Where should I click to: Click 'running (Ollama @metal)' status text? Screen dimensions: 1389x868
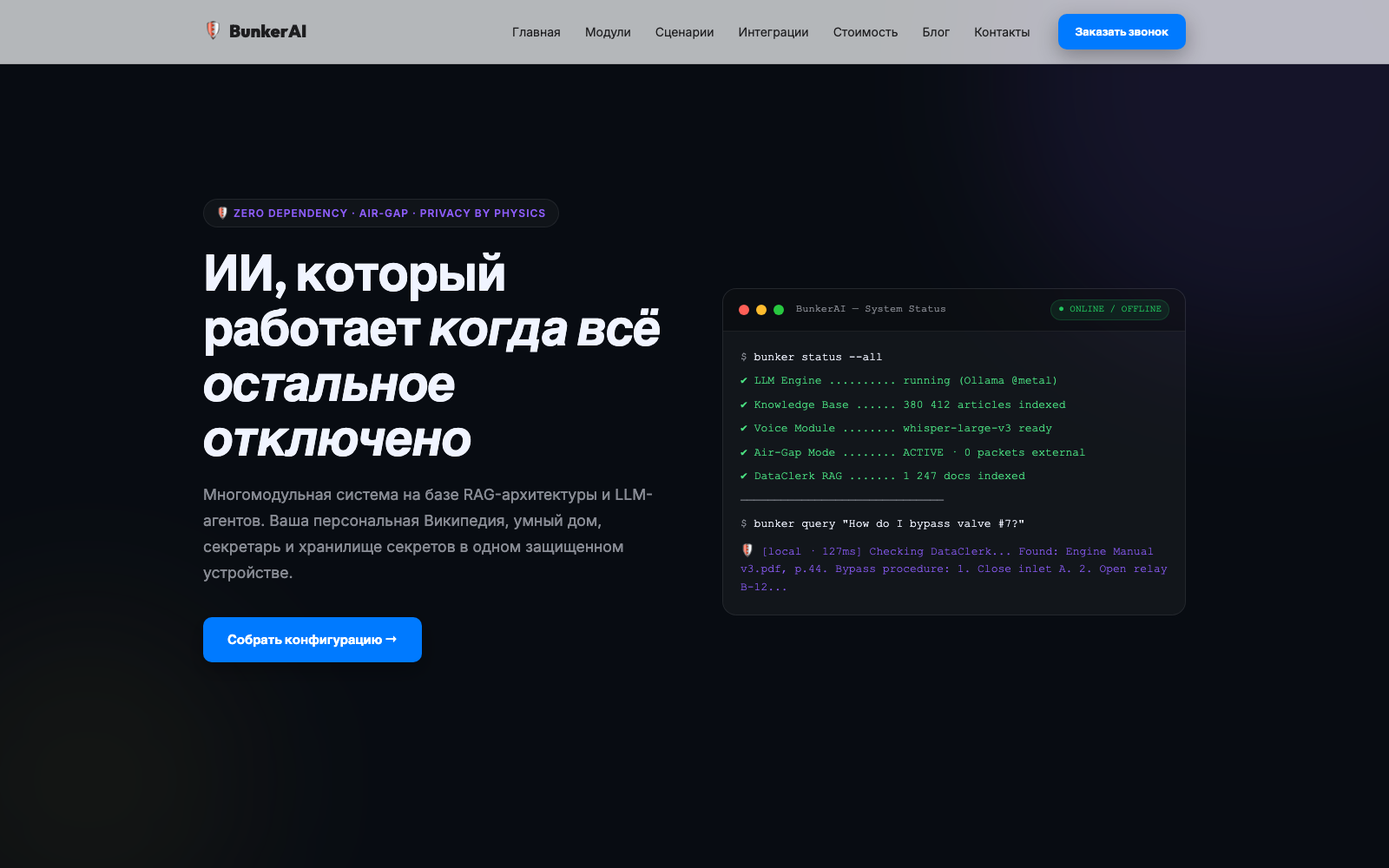click(x=980, y=381)
